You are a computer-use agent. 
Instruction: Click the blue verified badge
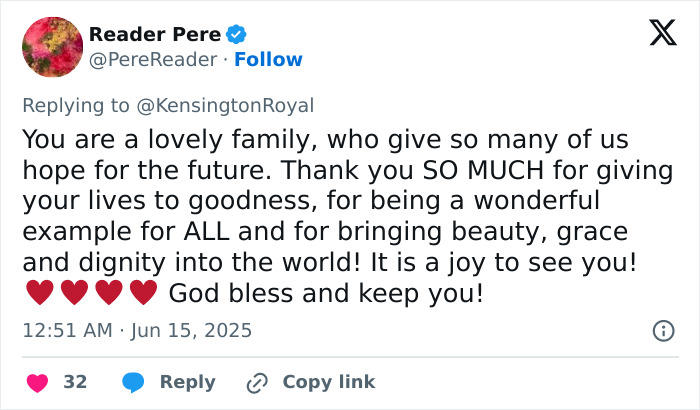[x=237, y=34]
